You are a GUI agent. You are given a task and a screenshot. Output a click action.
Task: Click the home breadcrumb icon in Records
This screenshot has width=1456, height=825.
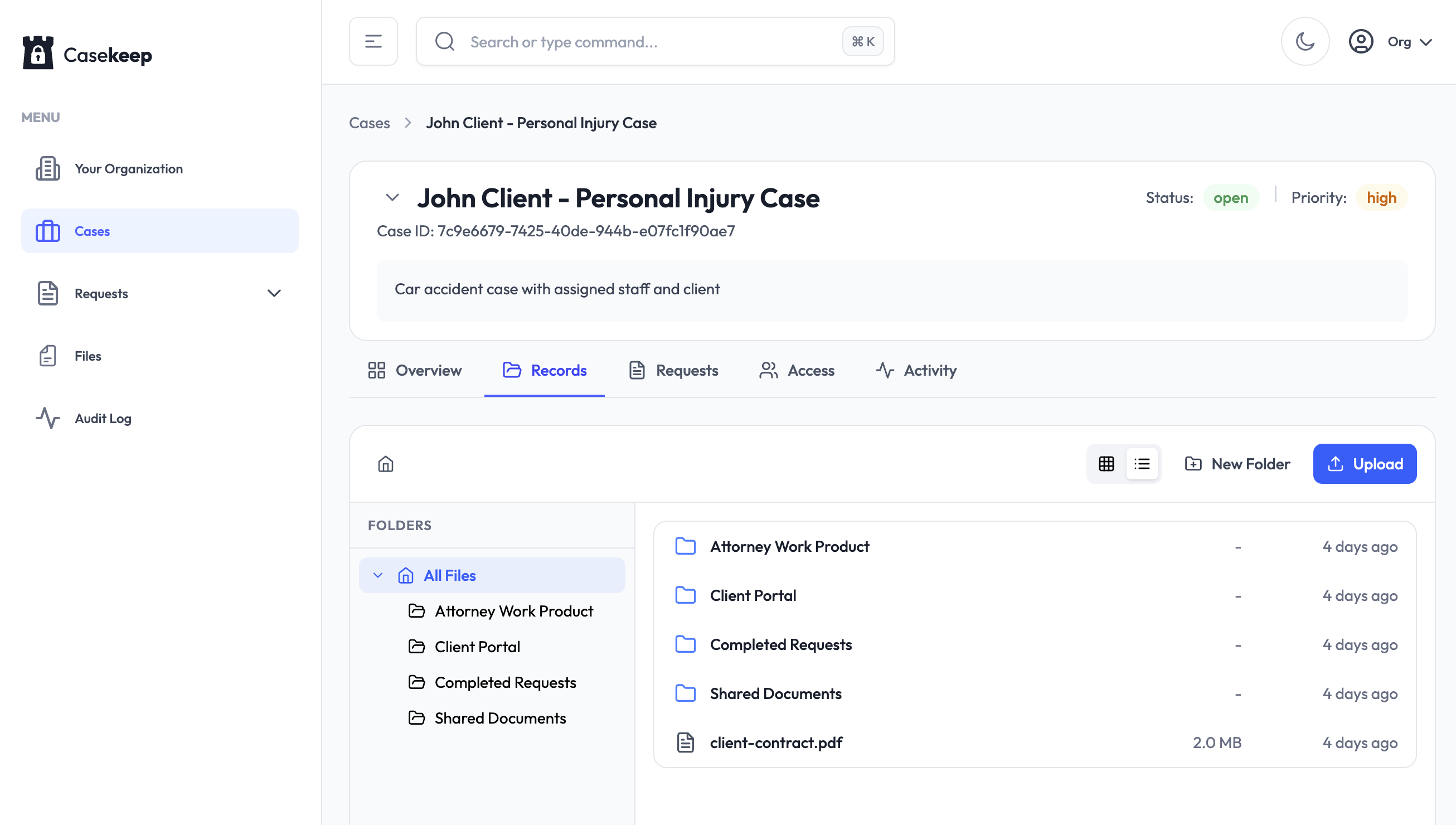coord(386,464)
